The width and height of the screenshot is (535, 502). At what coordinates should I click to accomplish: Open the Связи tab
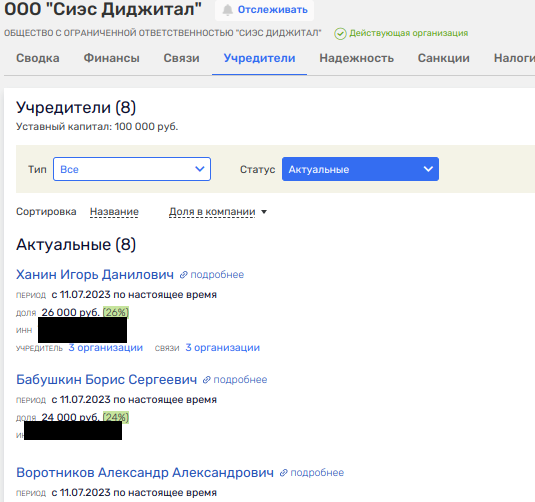(x=182, y=58)
